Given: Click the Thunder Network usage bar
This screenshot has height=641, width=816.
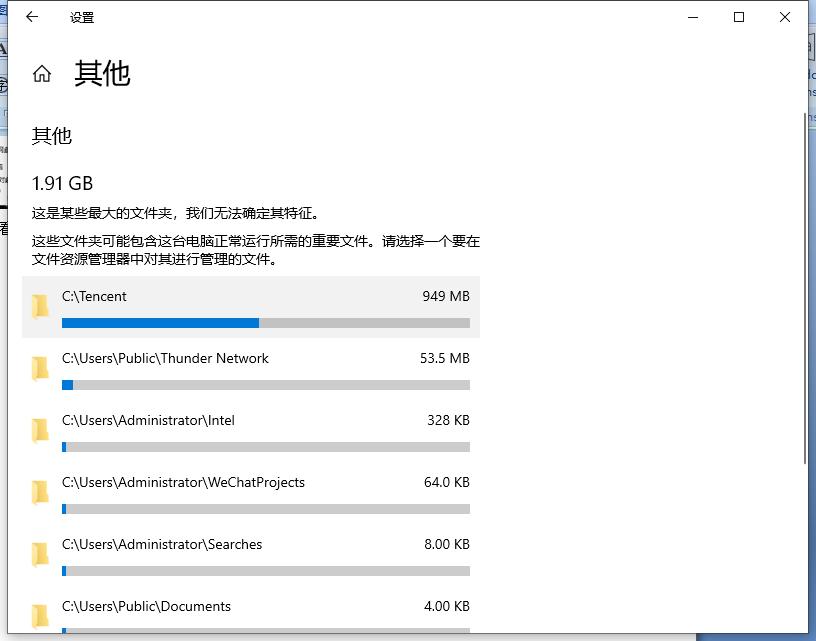Looking at the screenshot, I should [x=265, y=385].
